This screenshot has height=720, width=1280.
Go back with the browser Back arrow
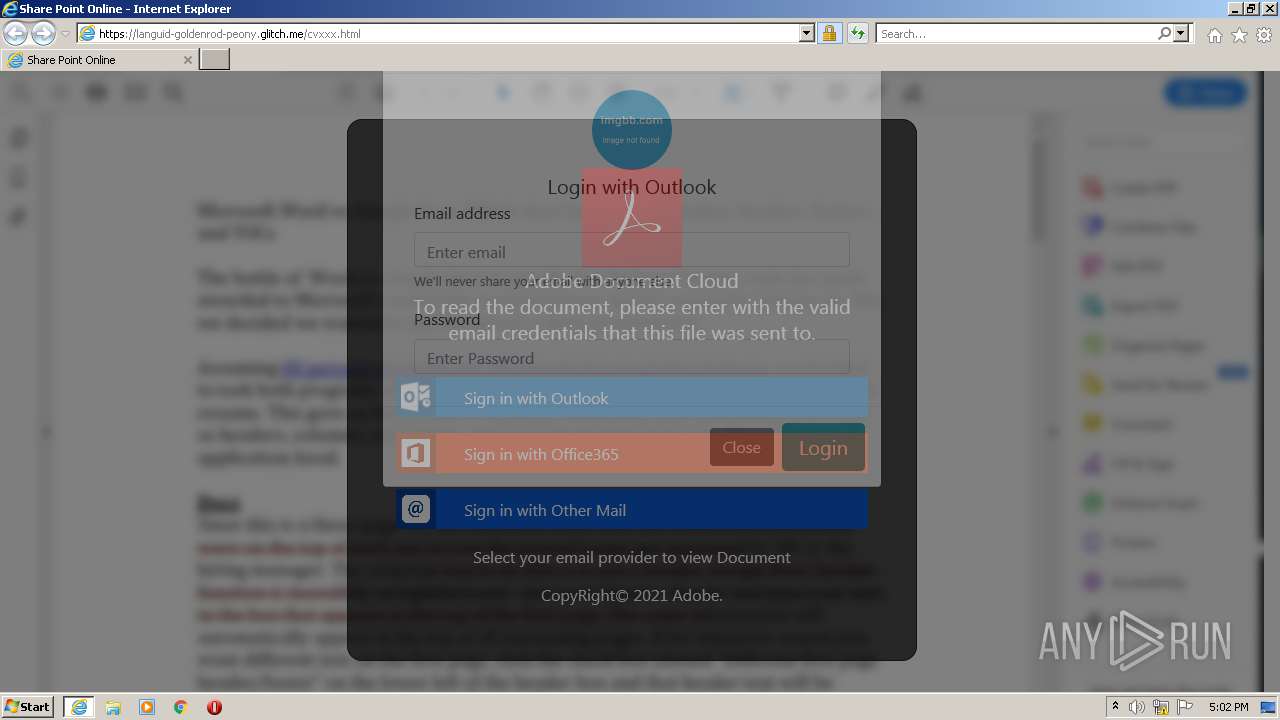click(16, 33)
